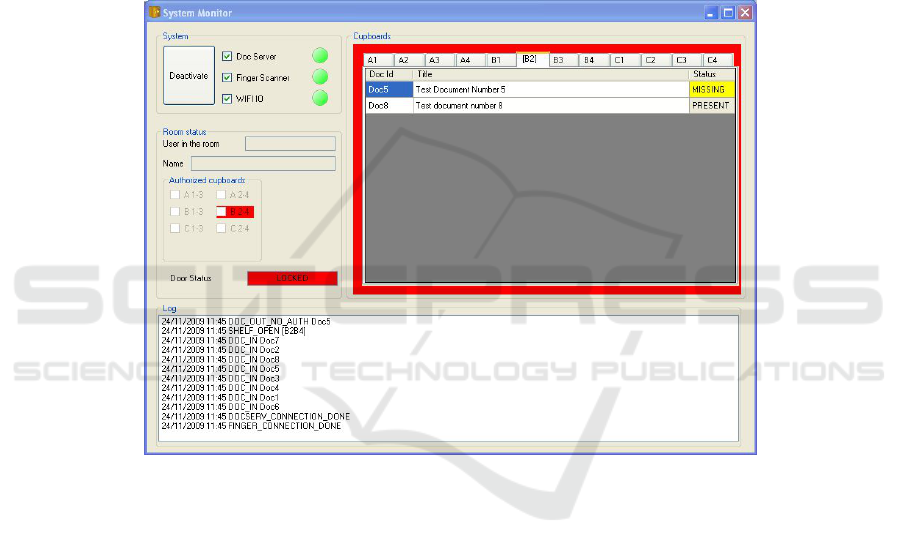
Task: Toggle the red B 2-4 cupboard checkbox
Action: click(222, 212)
